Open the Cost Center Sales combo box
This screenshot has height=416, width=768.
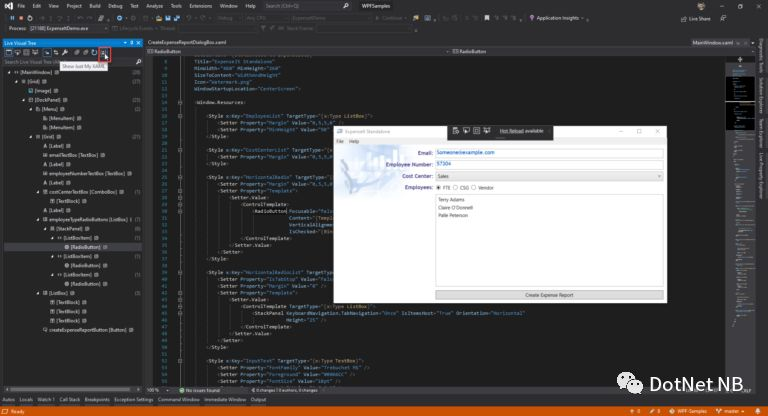tap(549, 176)
